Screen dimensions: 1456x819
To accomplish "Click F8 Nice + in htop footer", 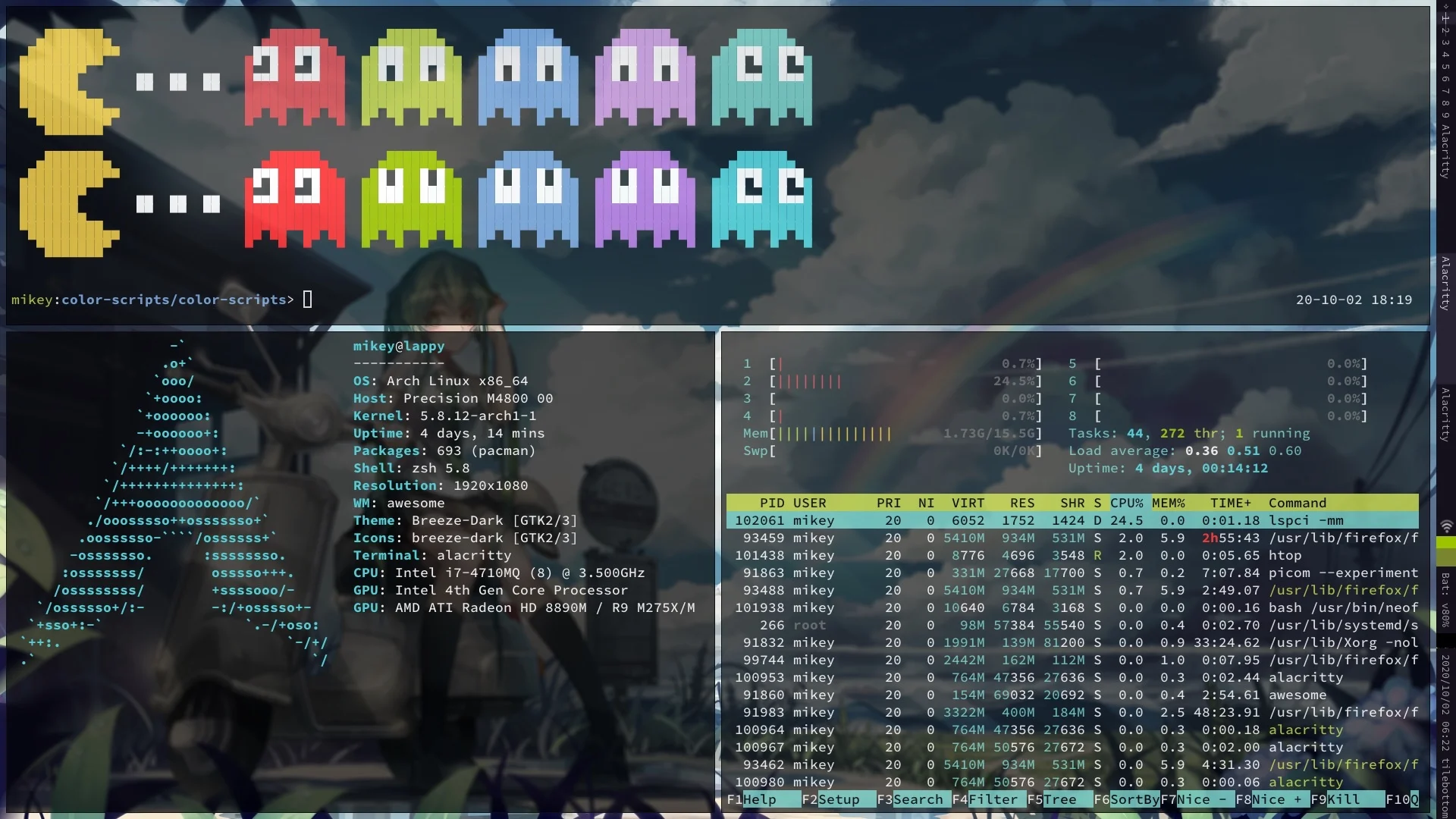I will 1271,799.
